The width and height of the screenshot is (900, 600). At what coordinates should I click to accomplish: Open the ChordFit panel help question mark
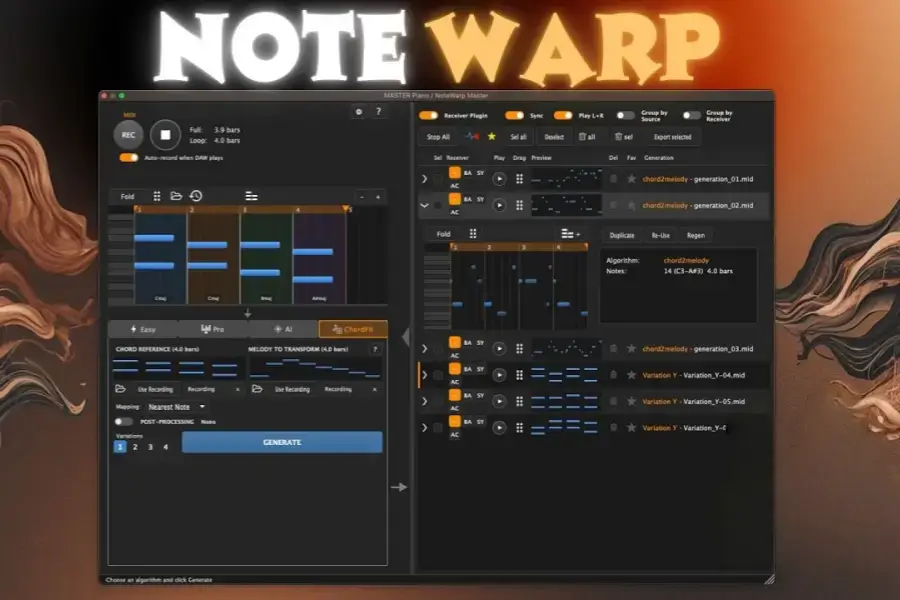tap(375, 349)
